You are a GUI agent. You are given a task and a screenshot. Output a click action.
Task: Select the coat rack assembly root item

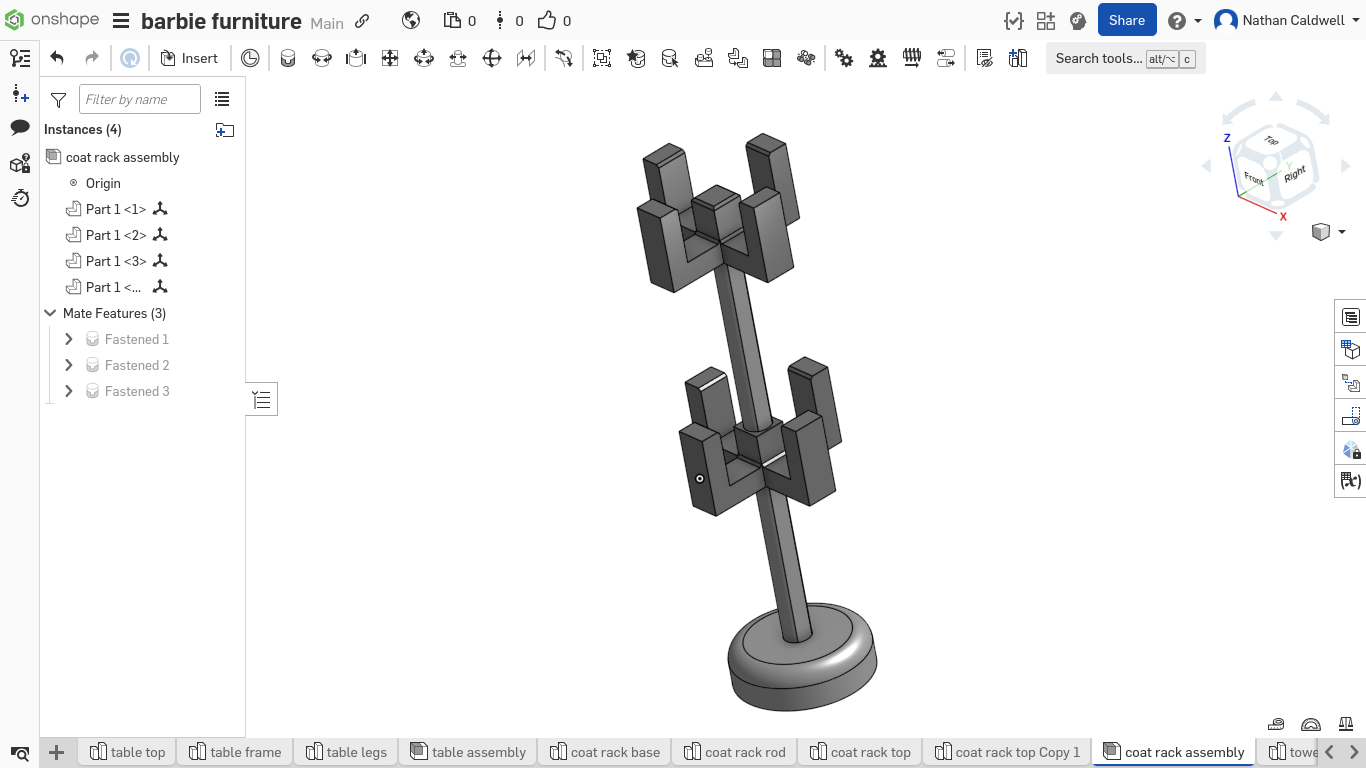[x=113, y=157]
